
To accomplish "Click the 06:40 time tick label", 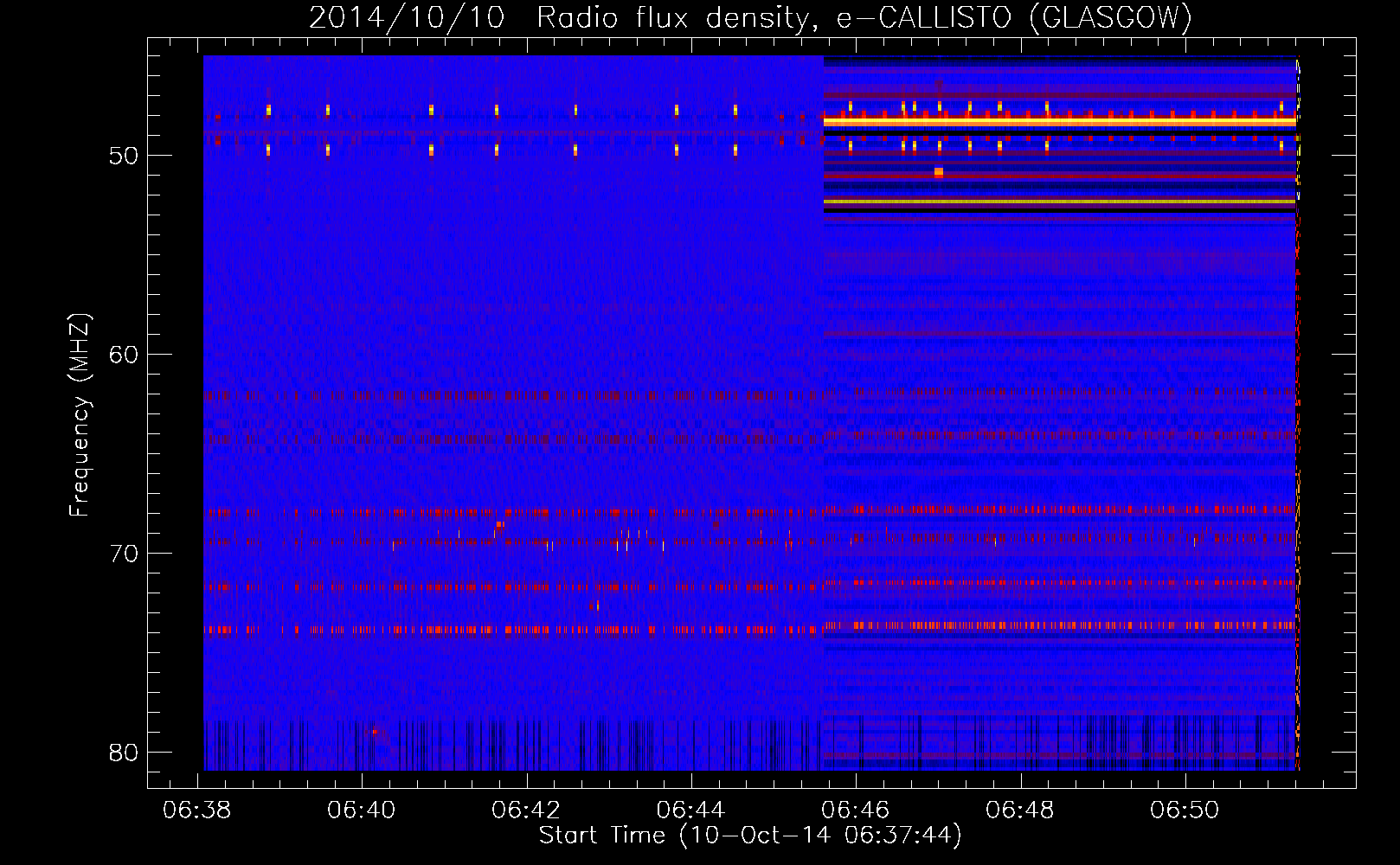I will tap(362, 810).
